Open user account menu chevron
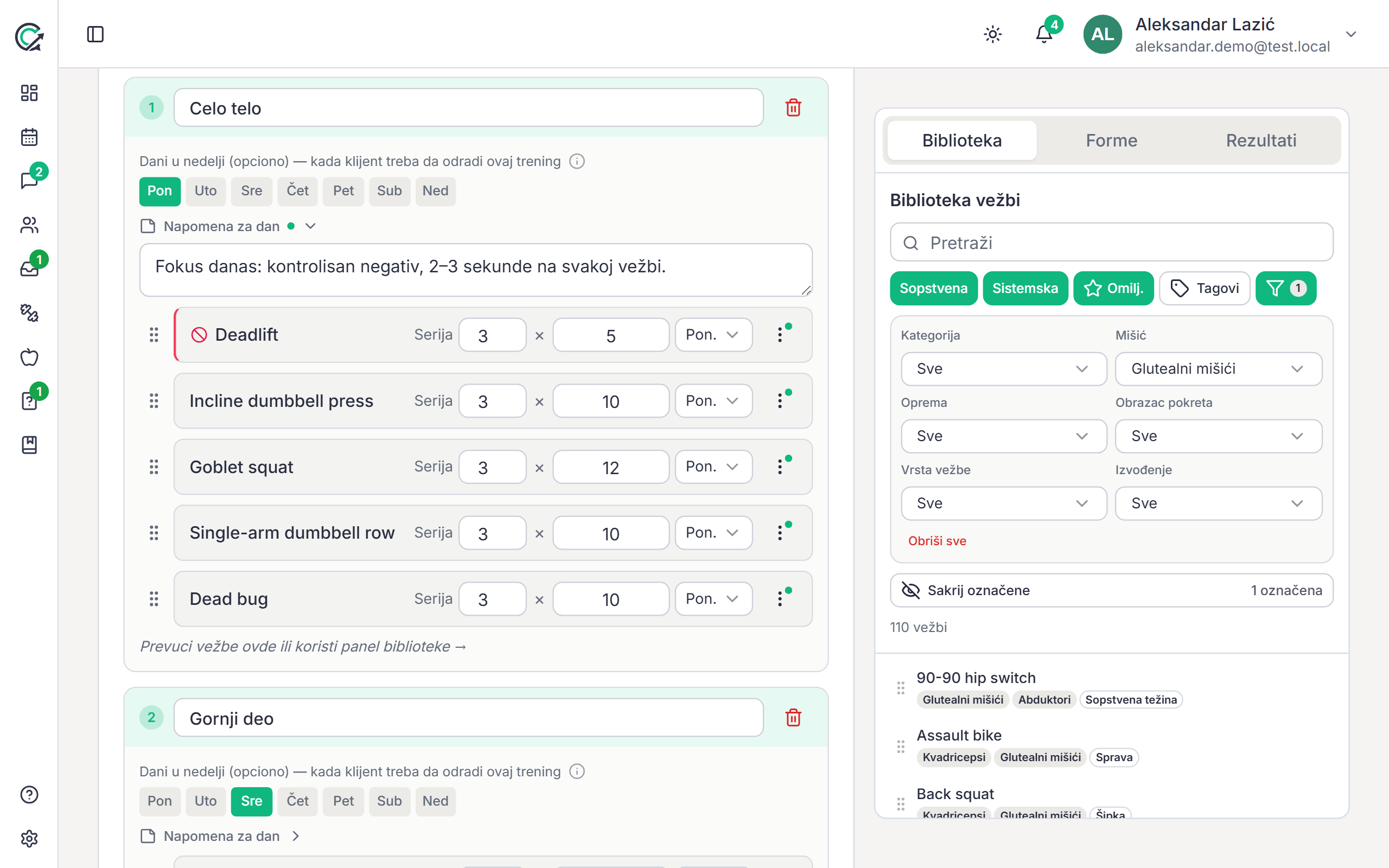 click(x=1351, y=34)
